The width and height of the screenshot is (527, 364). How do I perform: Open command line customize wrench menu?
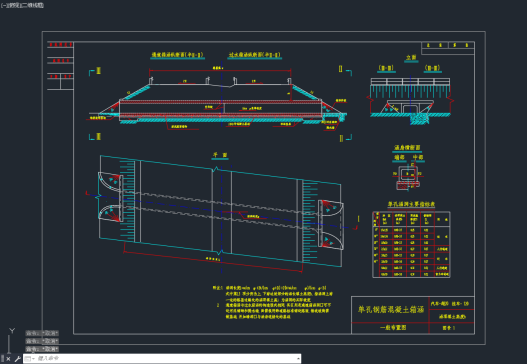point(17,359)
